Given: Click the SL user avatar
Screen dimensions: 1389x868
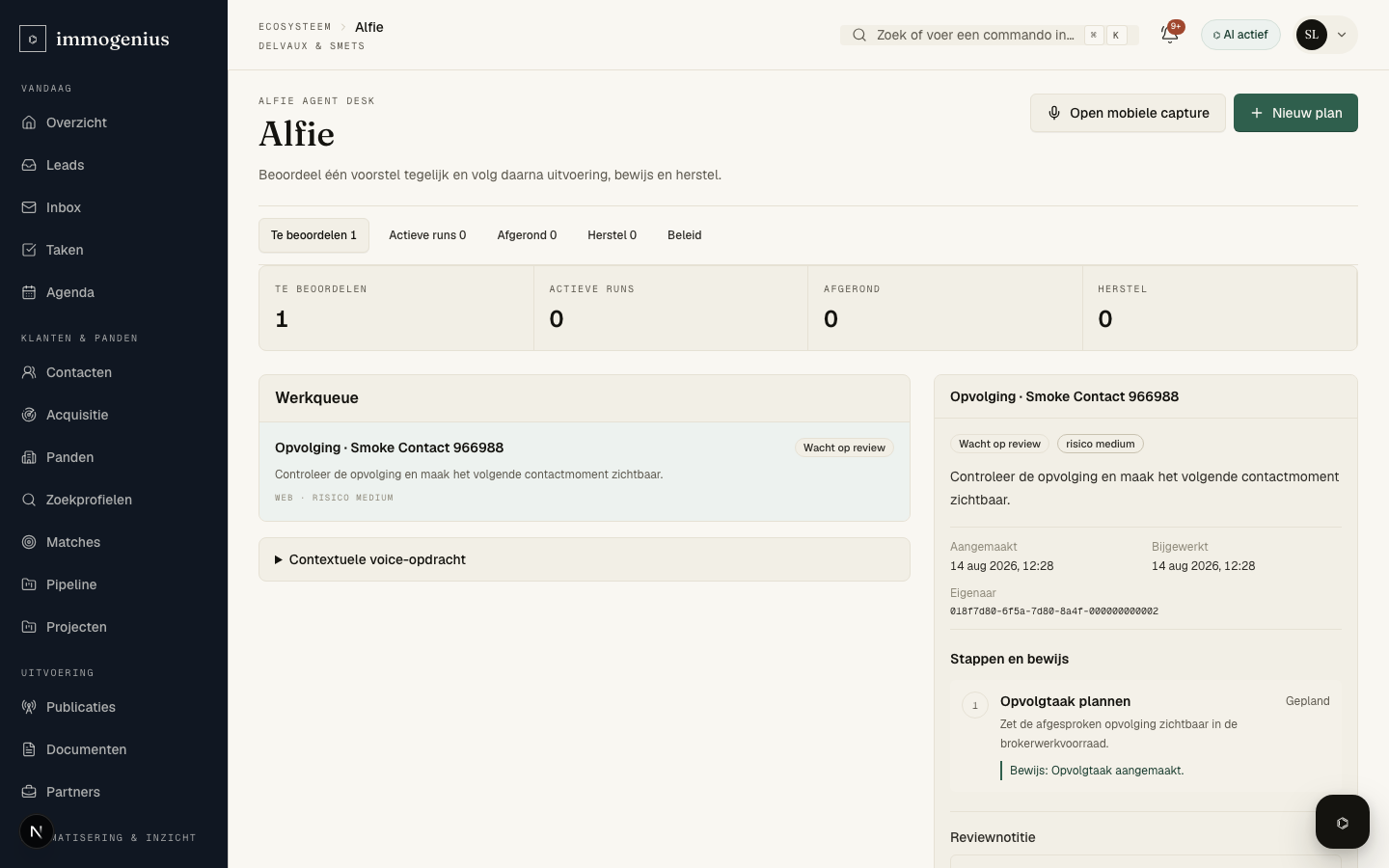Looking at the screenshot, I should (x=1312, y=35).
